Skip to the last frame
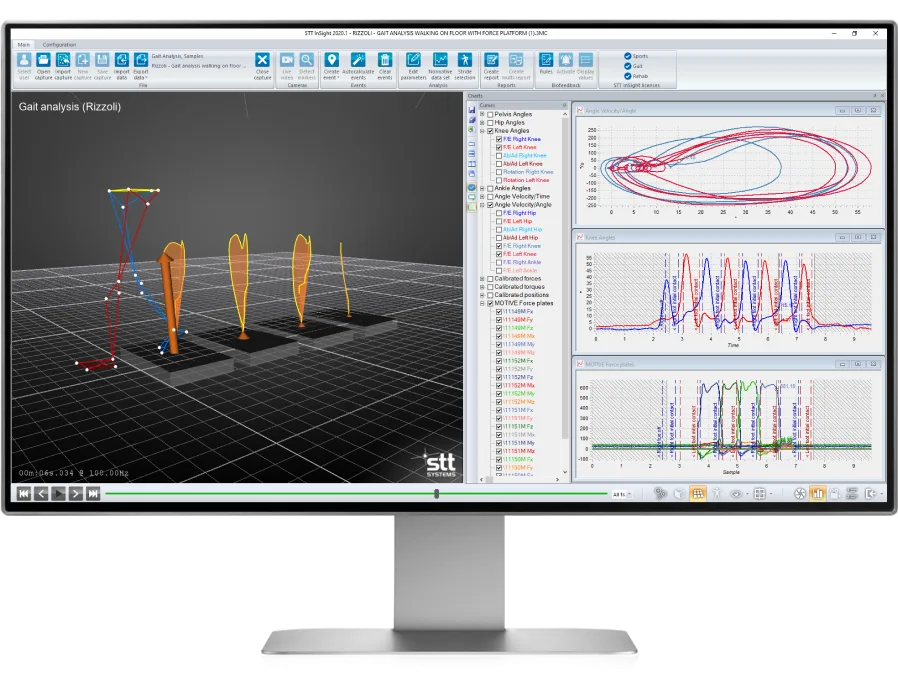898x683 pixels. [93, 494]
